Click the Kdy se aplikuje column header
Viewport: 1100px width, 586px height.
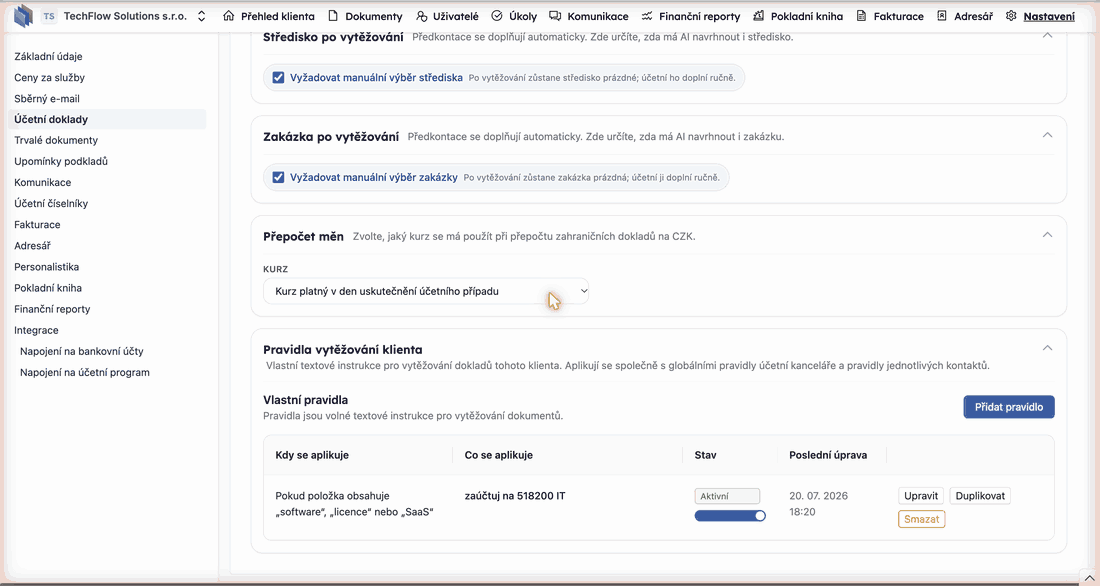point(312,455)
